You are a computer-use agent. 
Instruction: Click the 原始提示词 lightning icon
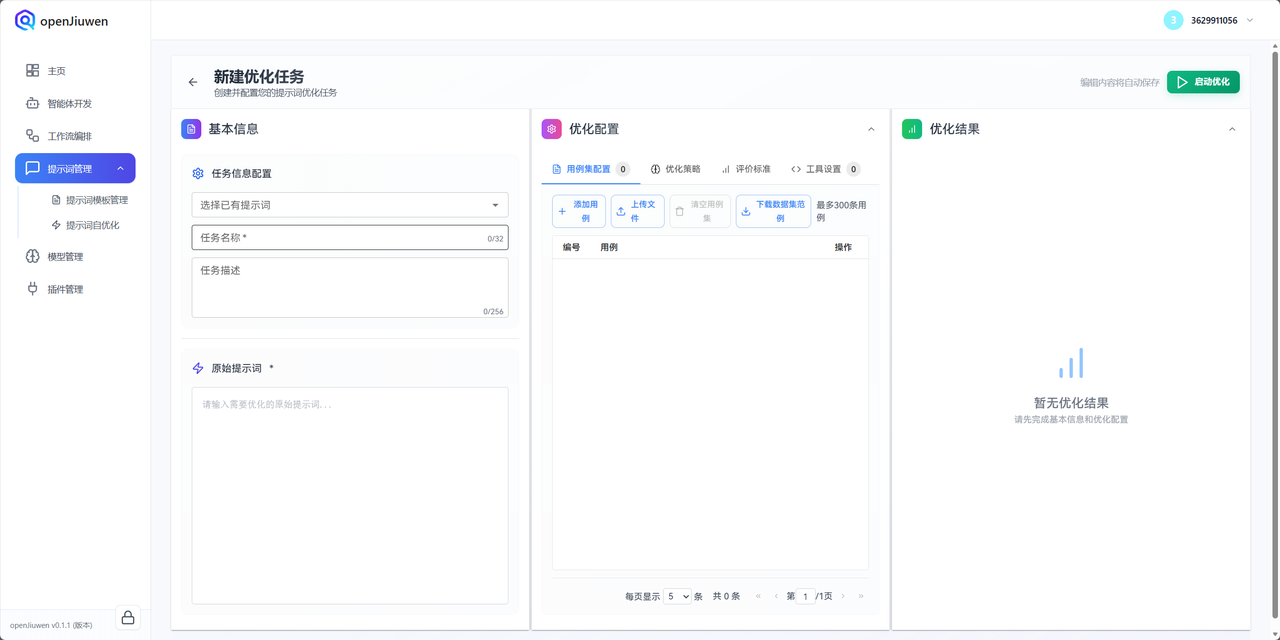pyautogui.click(x=198, y=368)
